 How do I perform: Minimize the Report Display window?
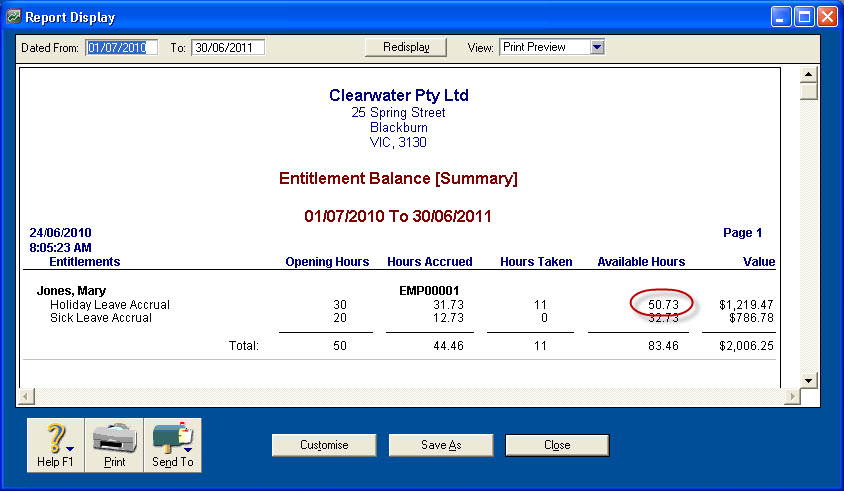tap(780, 17)
